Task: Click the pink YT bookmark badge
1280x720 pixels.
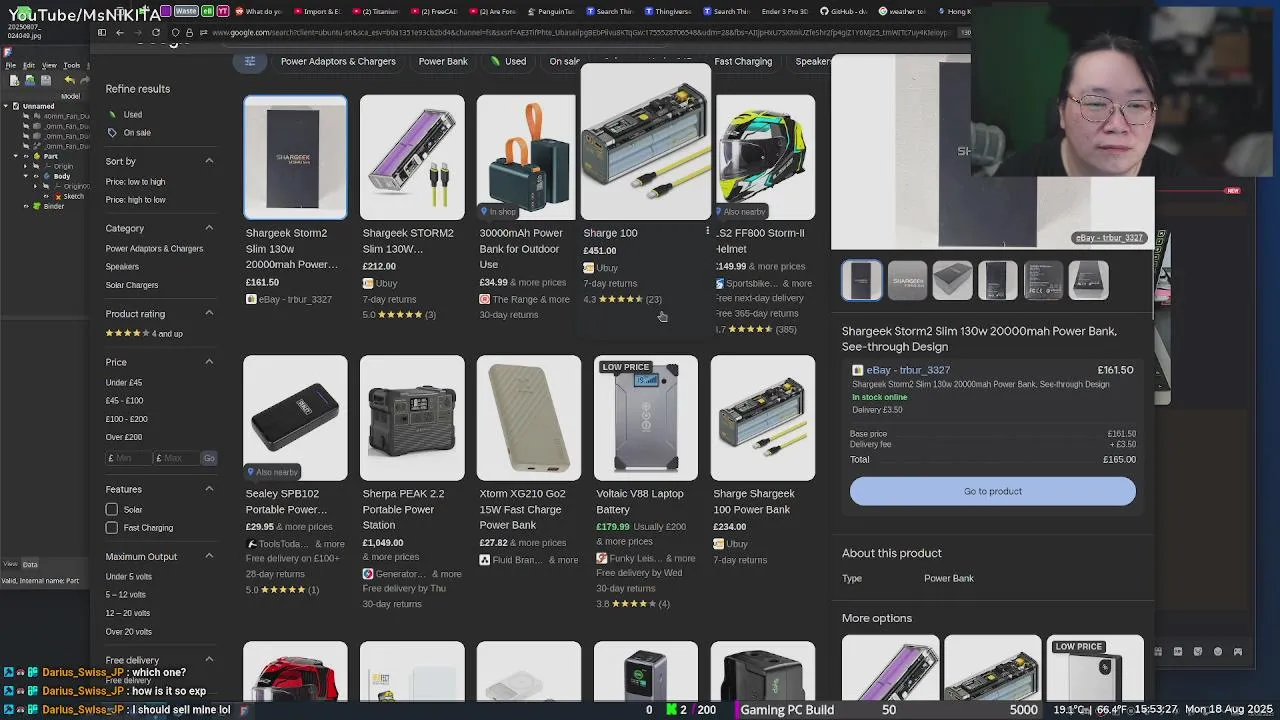Action: (x=223, y=11)
